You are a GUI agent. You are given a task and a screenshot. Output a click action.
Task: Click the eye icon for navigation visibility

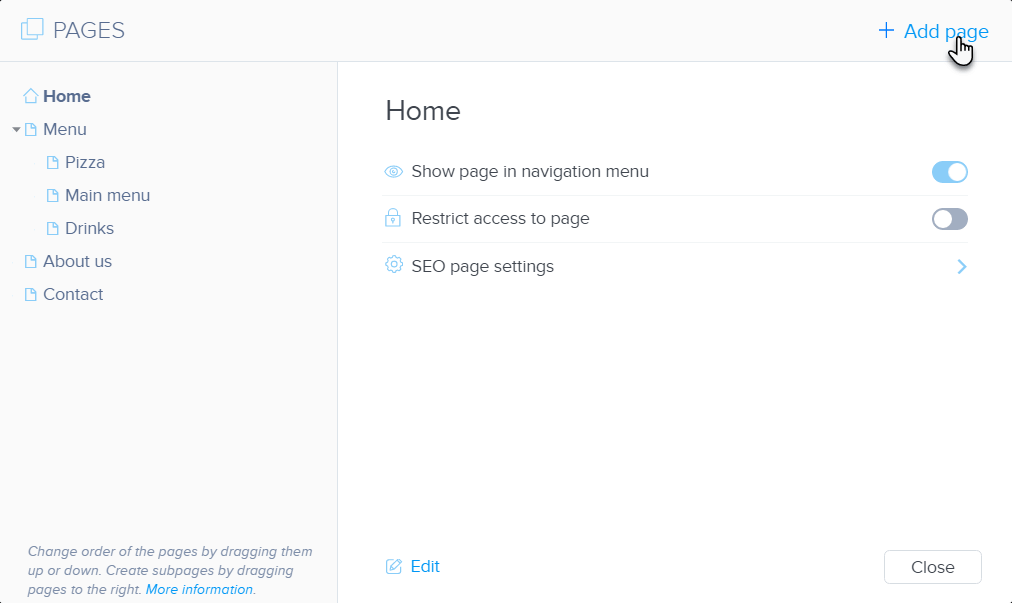(394, 171)
